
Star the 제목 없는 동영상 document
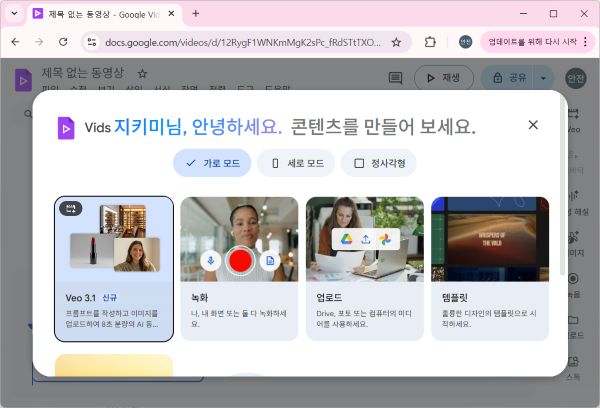tap(142, 73)
